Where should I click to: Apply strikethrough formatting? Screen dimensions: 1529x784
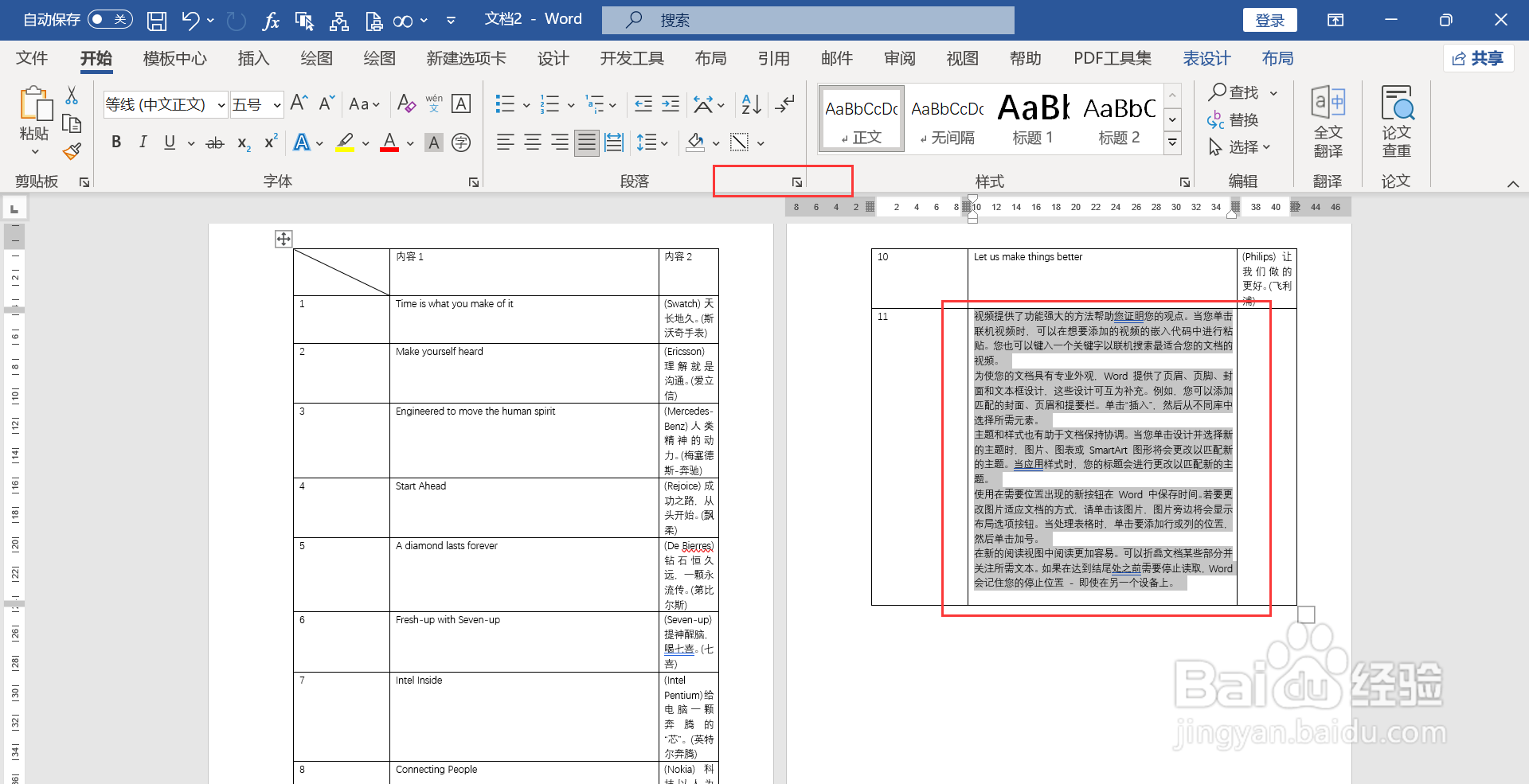(215, 143)
